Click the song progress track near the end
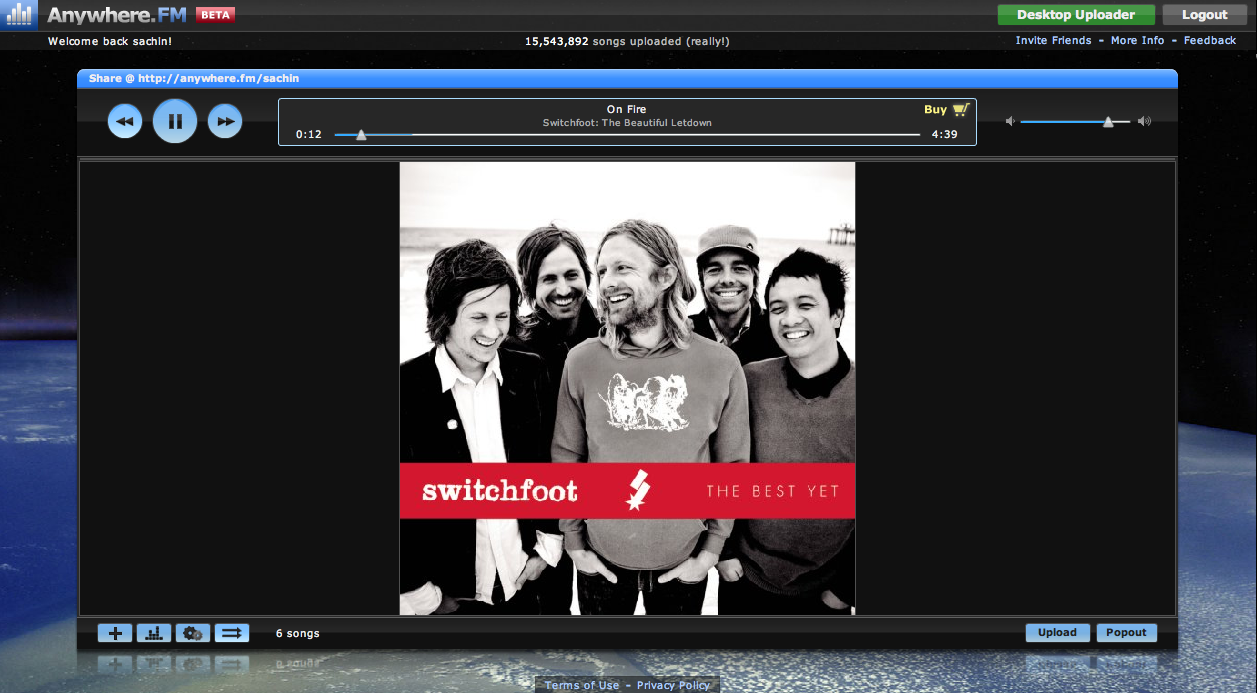 click(900, 134)
